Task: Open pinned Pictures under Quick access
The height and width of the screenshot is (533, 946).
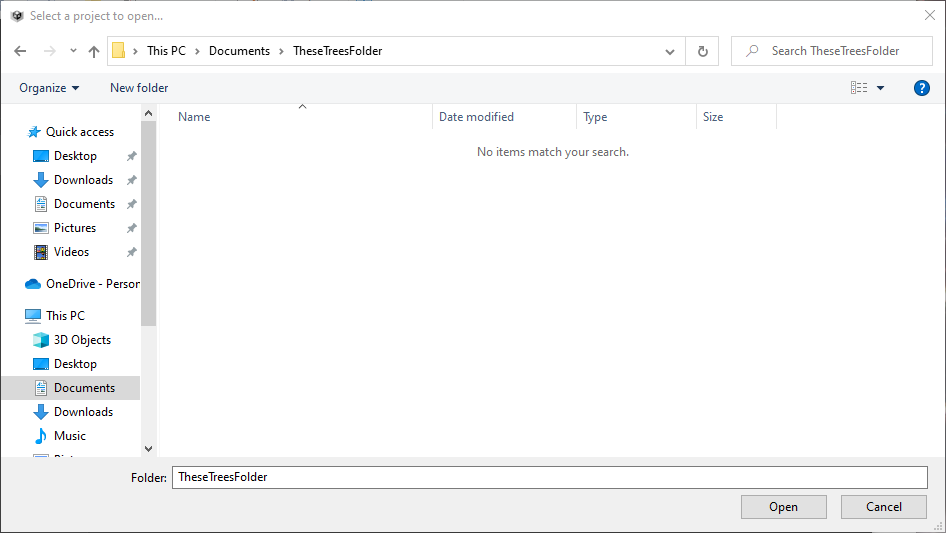Action: (x=75, y=228)
